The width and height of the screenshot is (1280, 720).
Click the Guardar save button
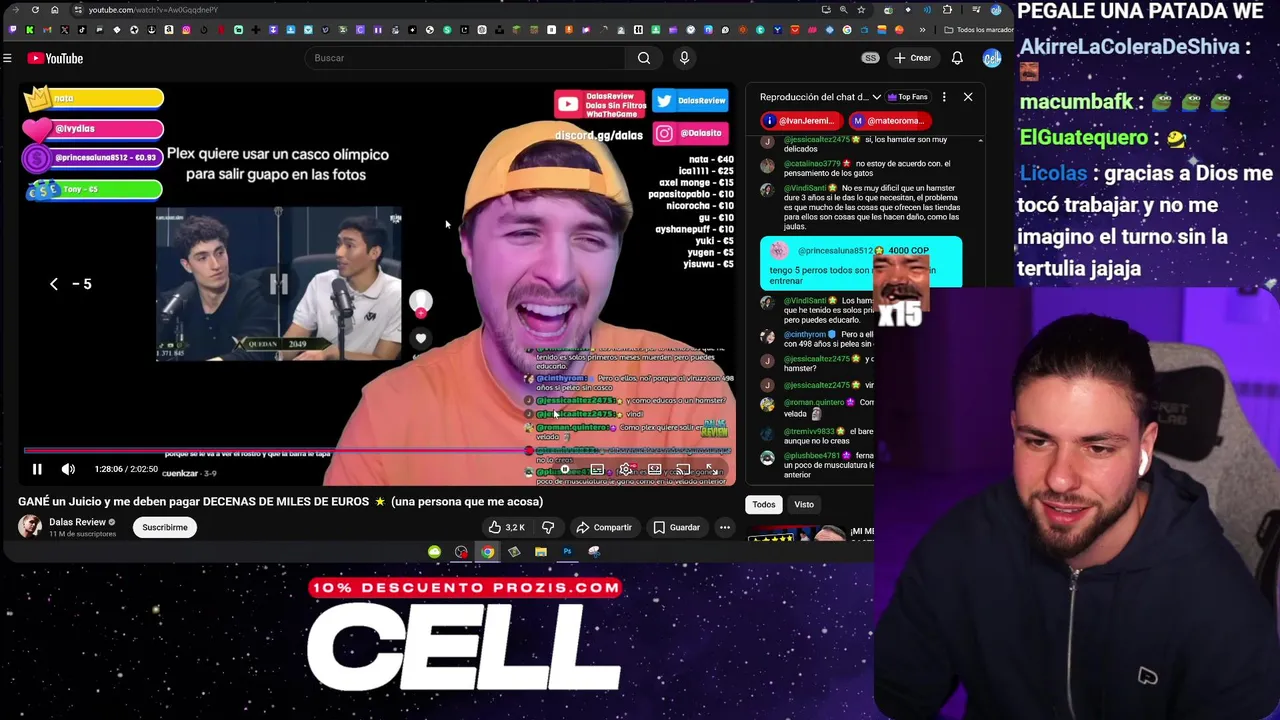point(676,527)
